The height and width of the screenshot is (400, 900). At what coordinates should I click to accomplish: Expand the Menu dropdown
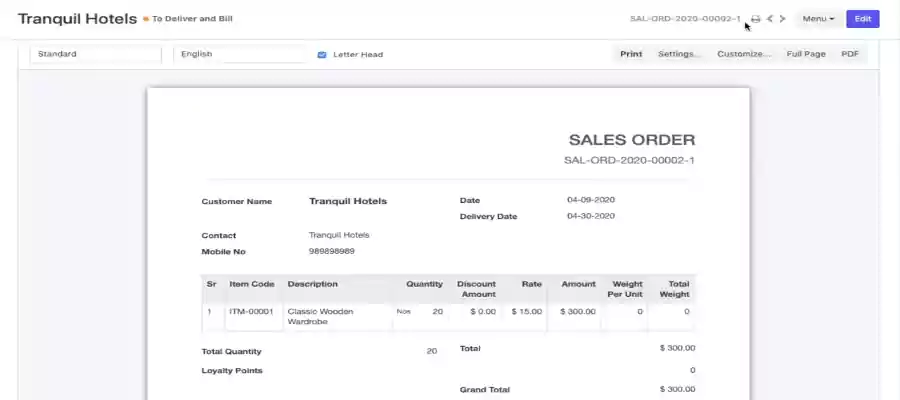tap(818, 19)
